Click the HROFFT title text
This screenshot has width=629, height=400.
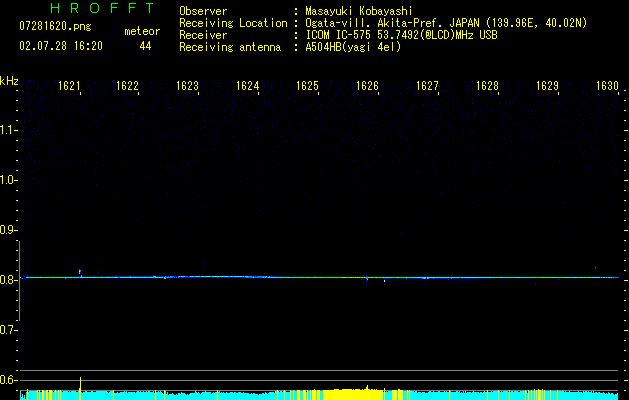pyautogui.click(x=102, y=8)
